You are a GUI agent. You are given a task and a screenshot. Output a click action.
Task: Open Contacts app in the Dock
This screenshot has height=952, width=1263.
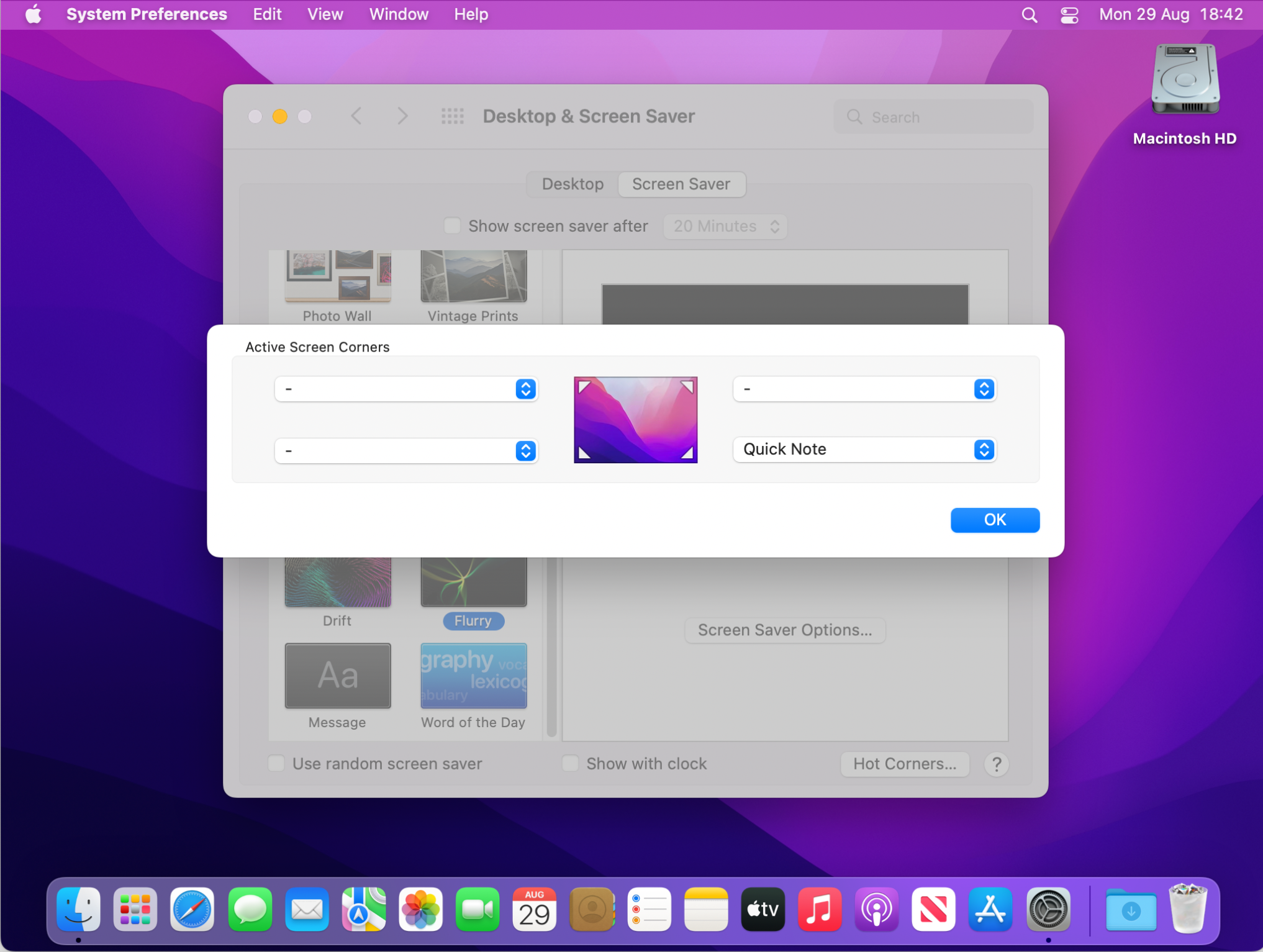592,909
